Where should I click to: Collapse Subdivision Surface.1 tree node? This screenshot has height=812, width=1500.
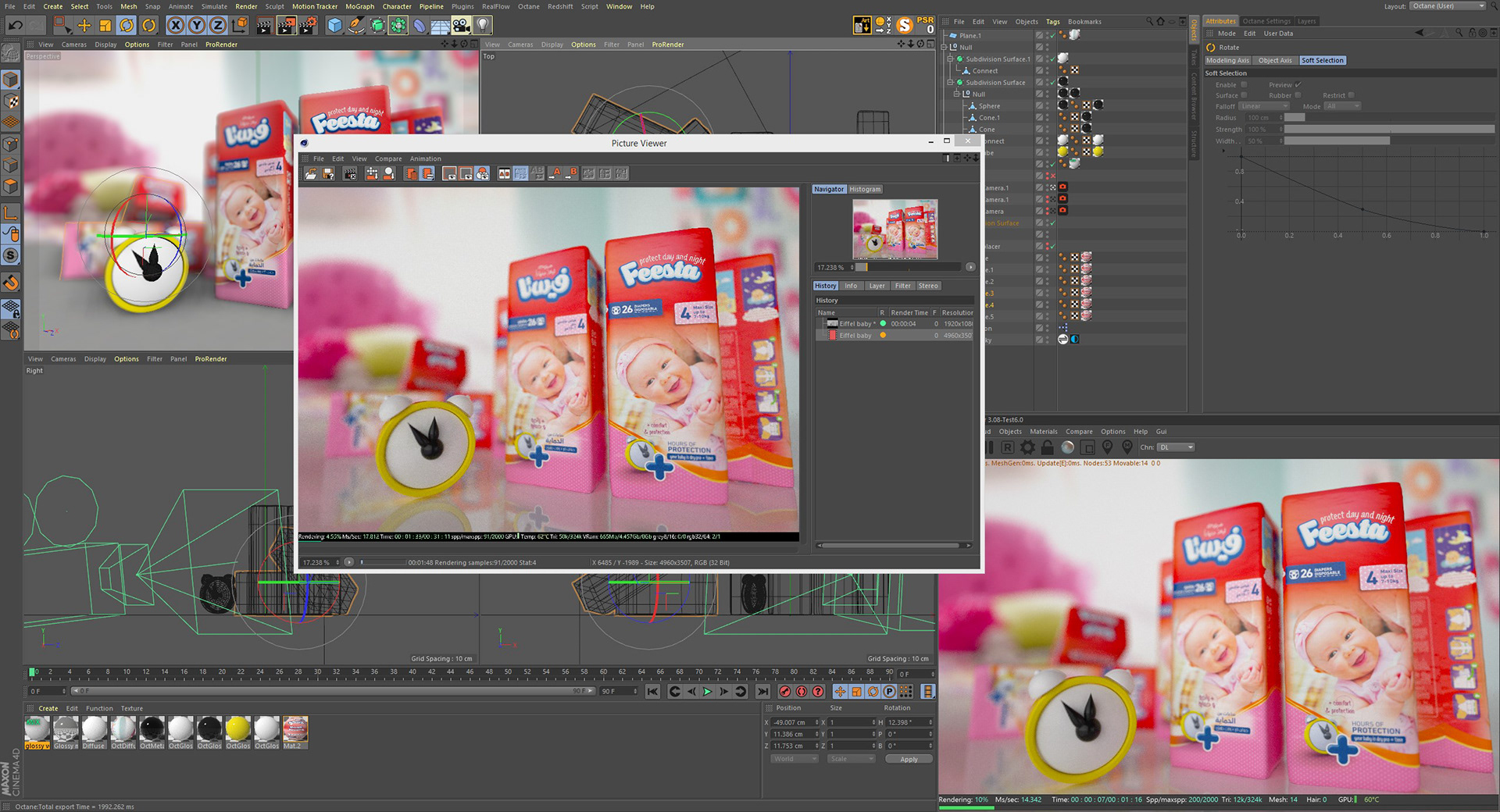(951, 59)
